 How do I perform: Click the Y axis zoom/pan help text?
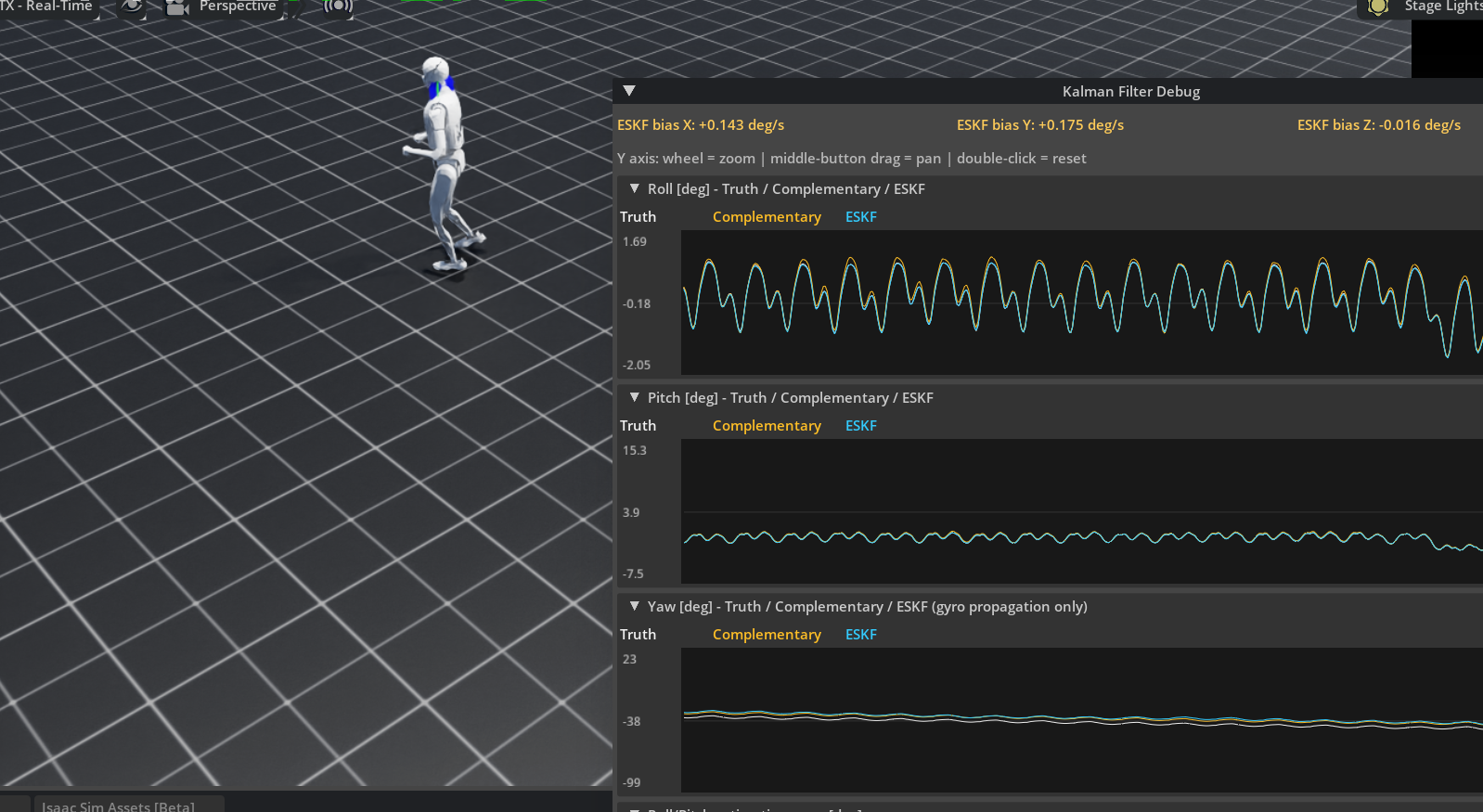point(852,159)
